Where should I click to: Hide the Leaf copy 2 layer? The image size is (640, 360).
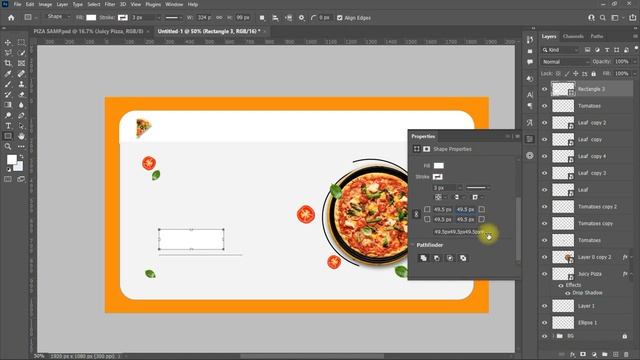coord(544,122)
